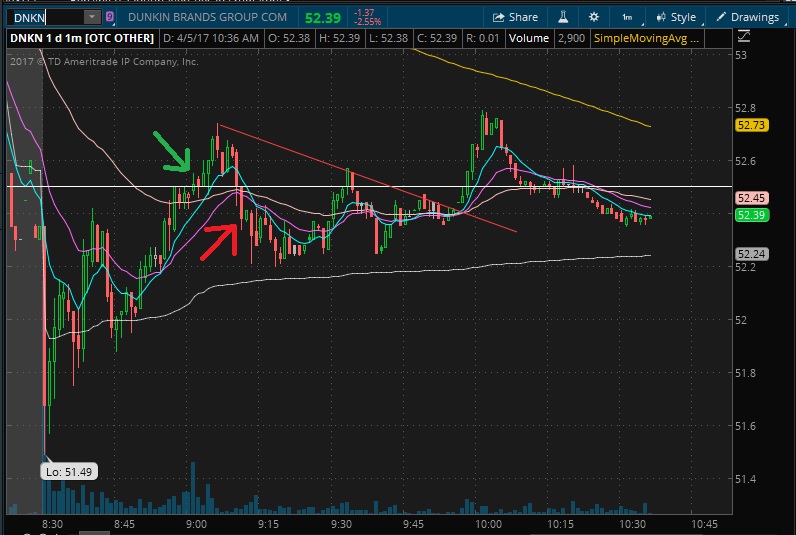This screenshot has height=535, width=796.
Task: Click the Share button
Action: (515, 17)
